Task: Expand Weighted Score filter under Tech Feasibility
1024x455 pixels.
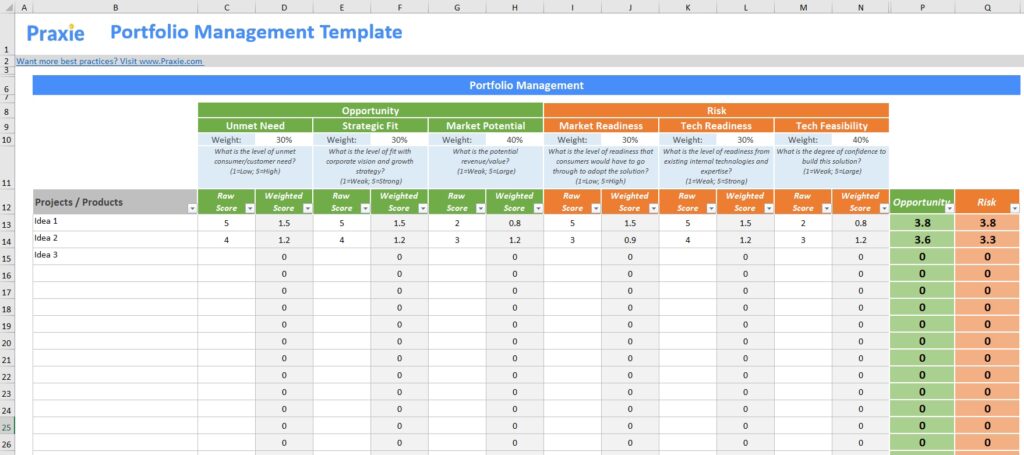Action: 881,208
